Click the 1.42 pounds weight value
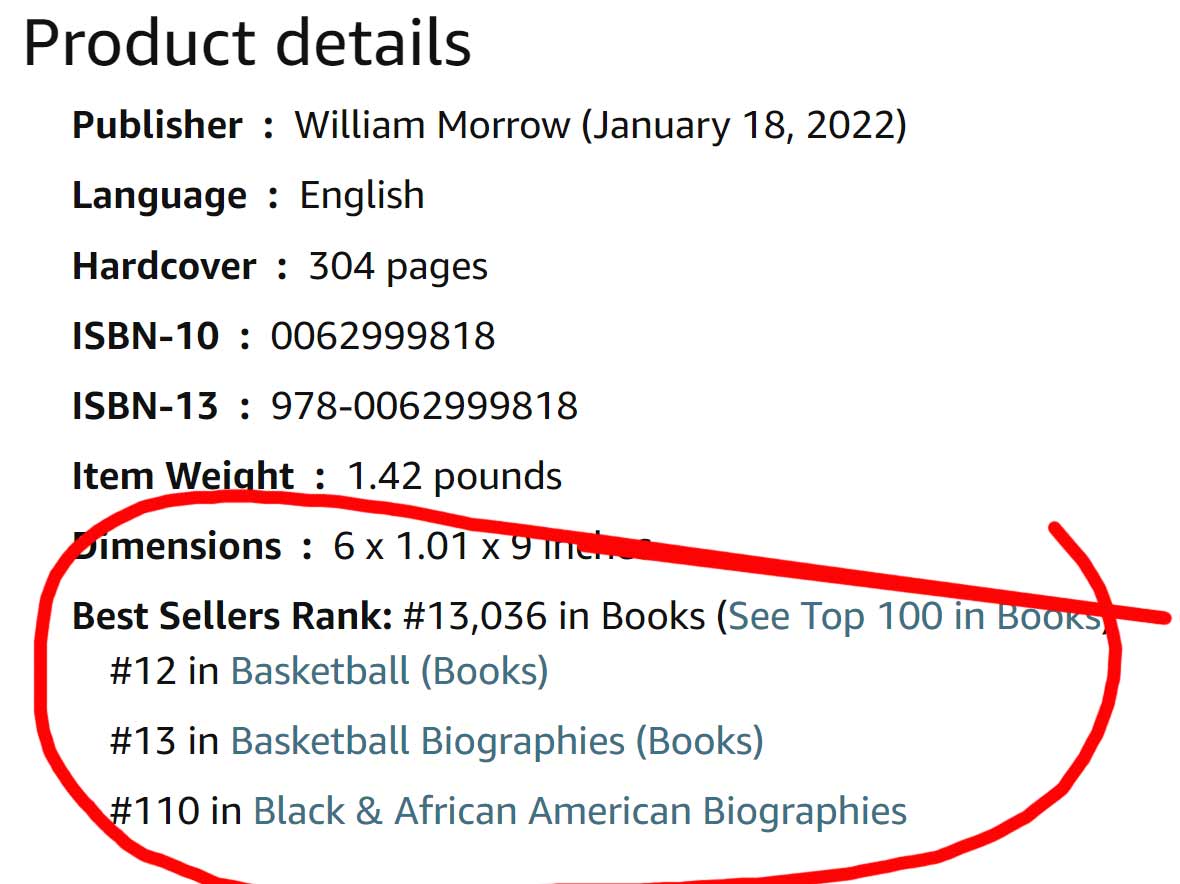The image size is (1180, 884). 454,476
